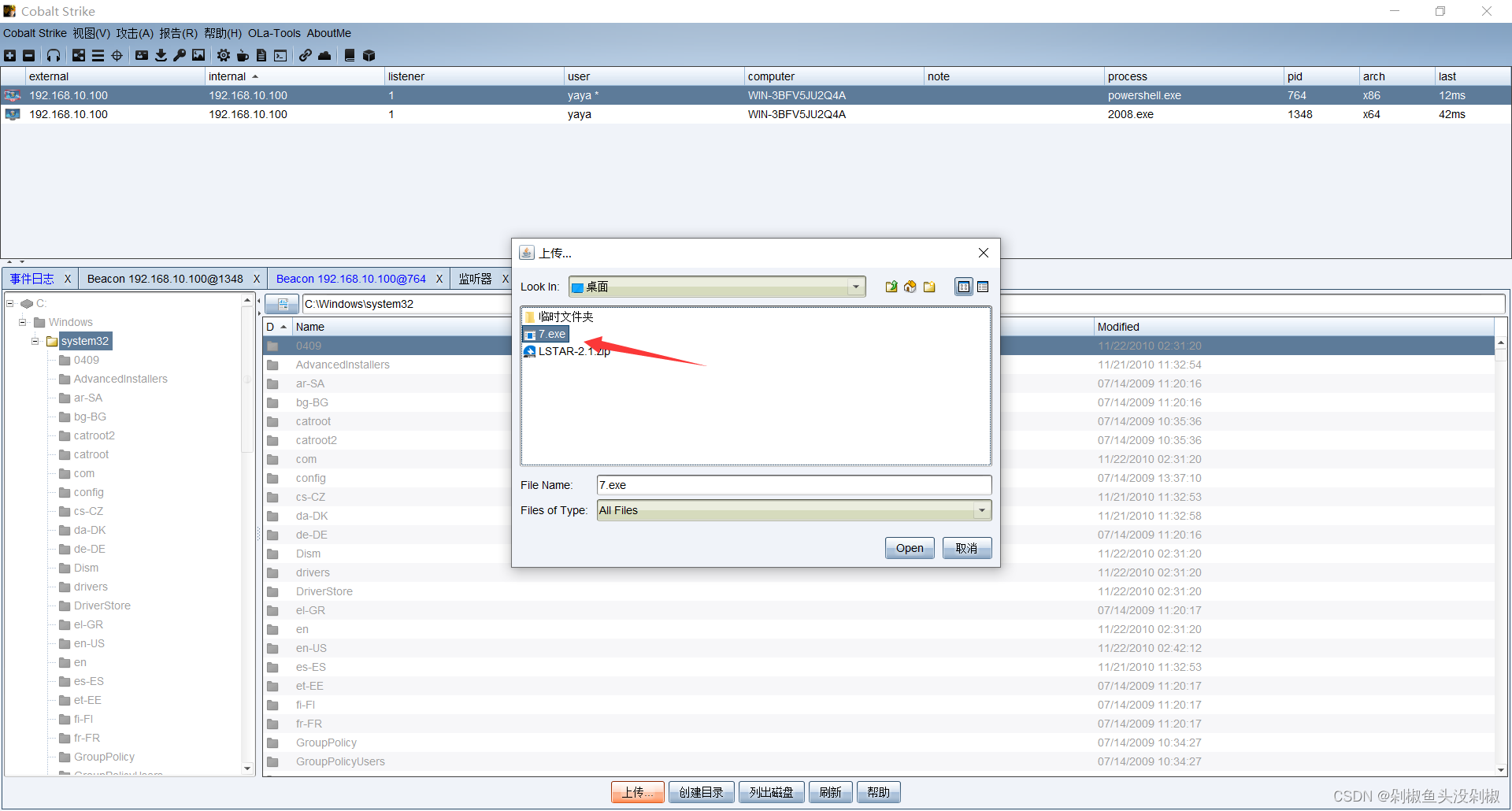
Task: Open the OLa-Tools menu
Action: (274, 33)
